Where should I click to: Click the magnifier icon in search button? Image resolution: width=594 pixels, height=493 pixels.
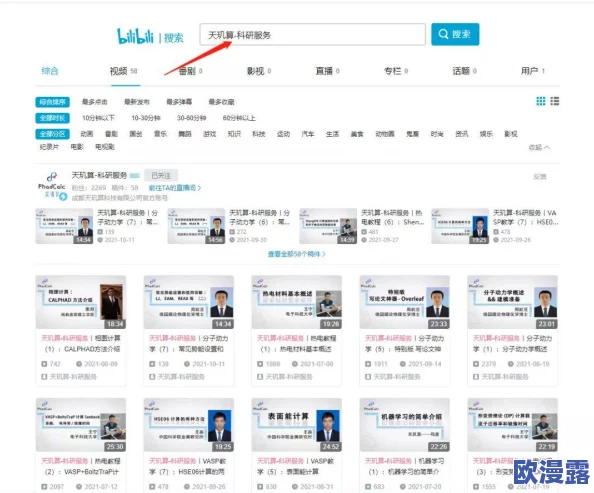(443, 34)
